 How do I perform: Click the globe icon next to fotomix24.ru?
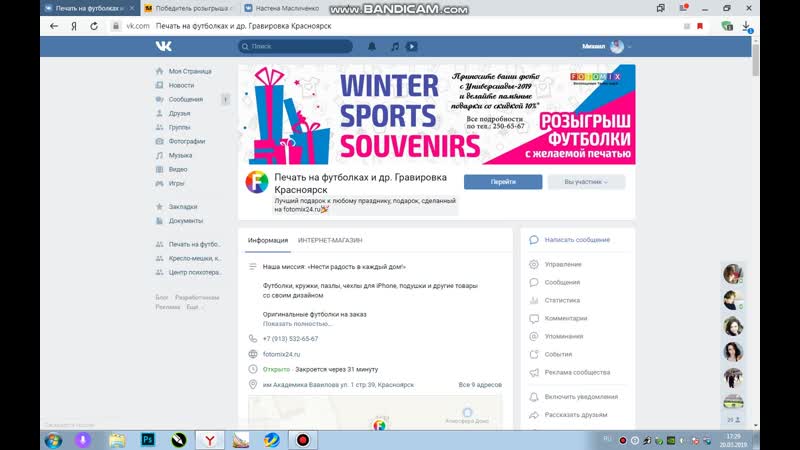tap(253, 354)
